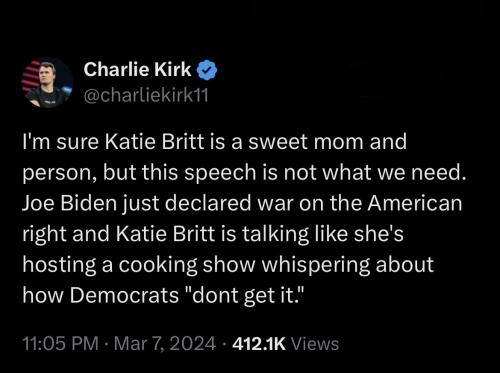This screenshot has height=373, width=500.
Task: Click the word "whispering"
Action: click(x=315, y=266)
